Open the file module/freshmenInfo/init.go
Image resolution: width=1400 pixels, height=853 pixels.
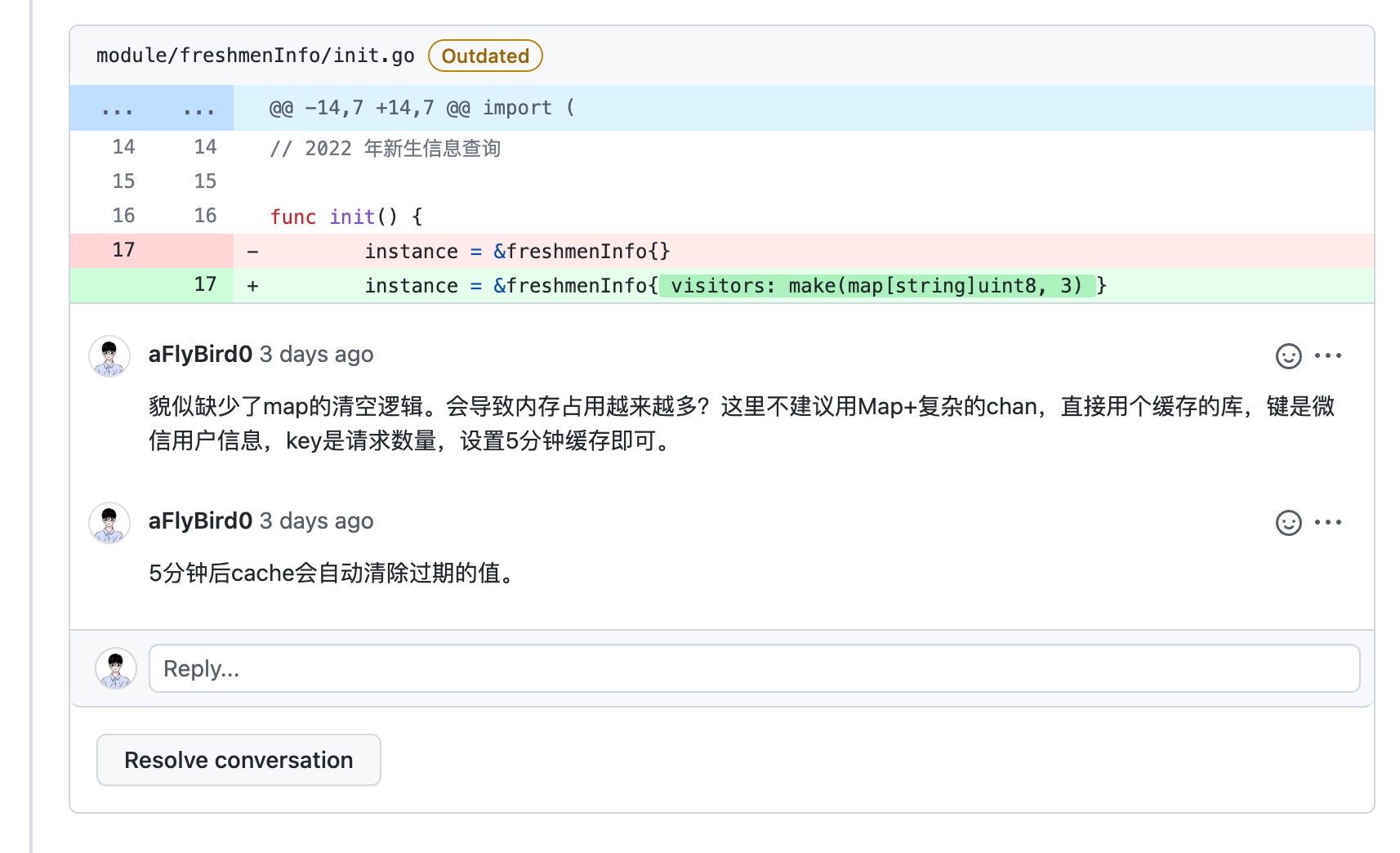click(x=256, y=56)
